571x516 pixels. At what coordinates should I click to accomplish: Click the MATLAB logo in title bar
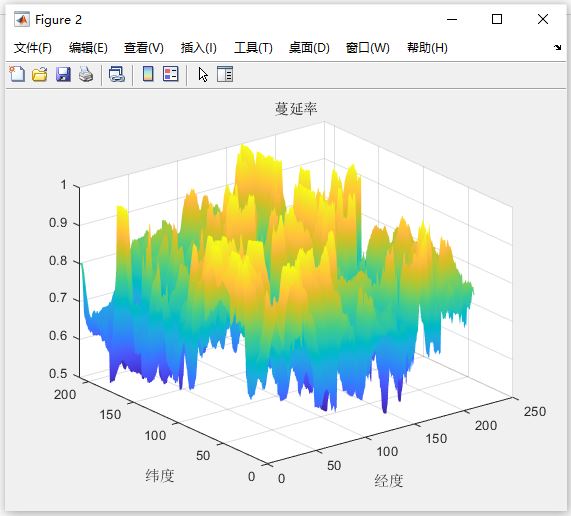tap(21, 19)
